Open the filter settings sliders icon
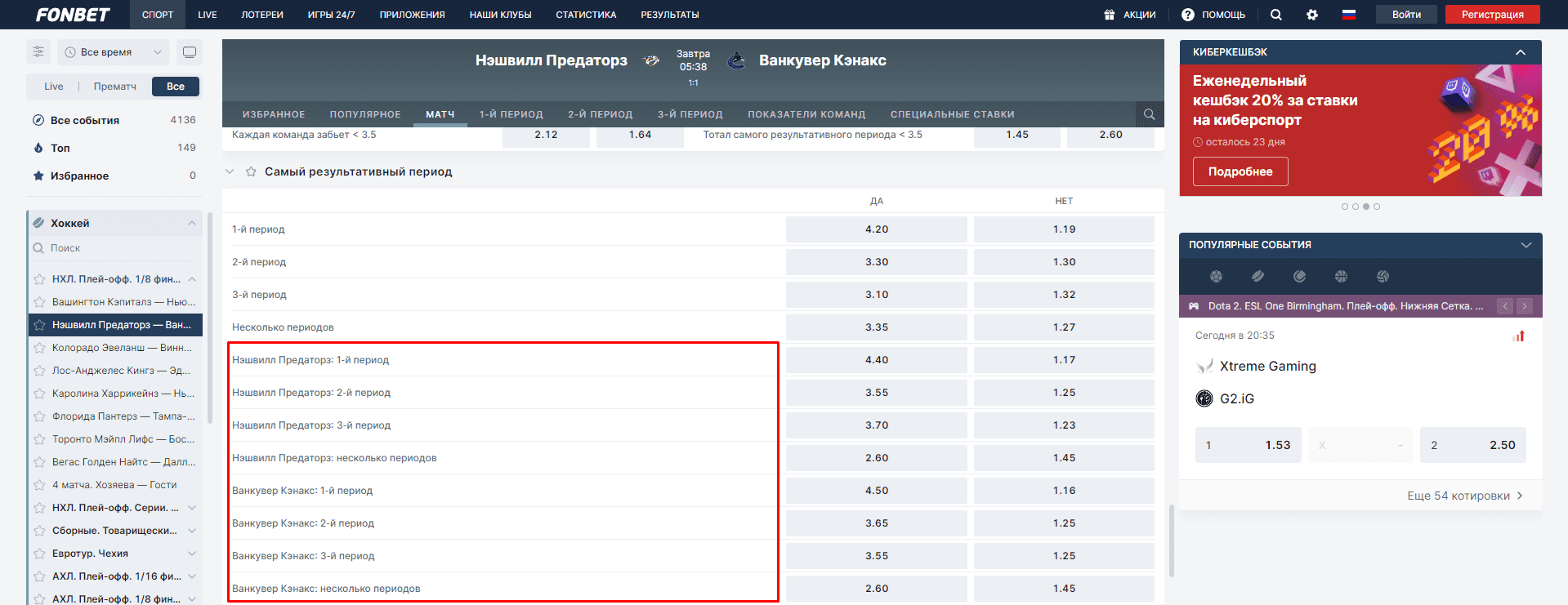1568x605 pixels. coord(38,52)
